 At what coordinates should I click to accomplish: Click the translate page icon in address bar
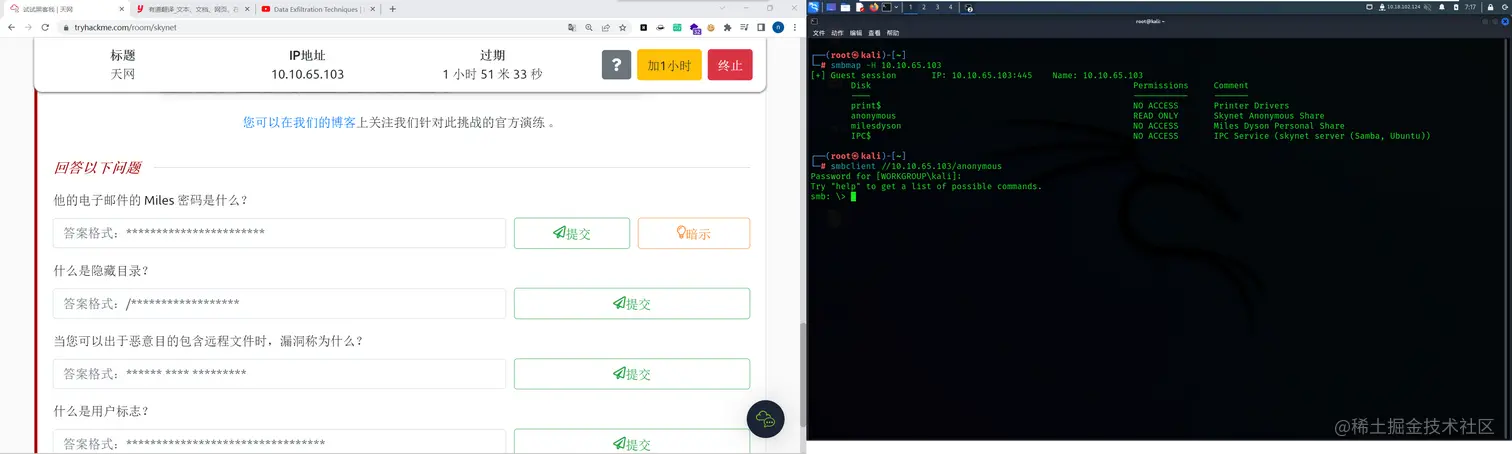coord(572,27)
